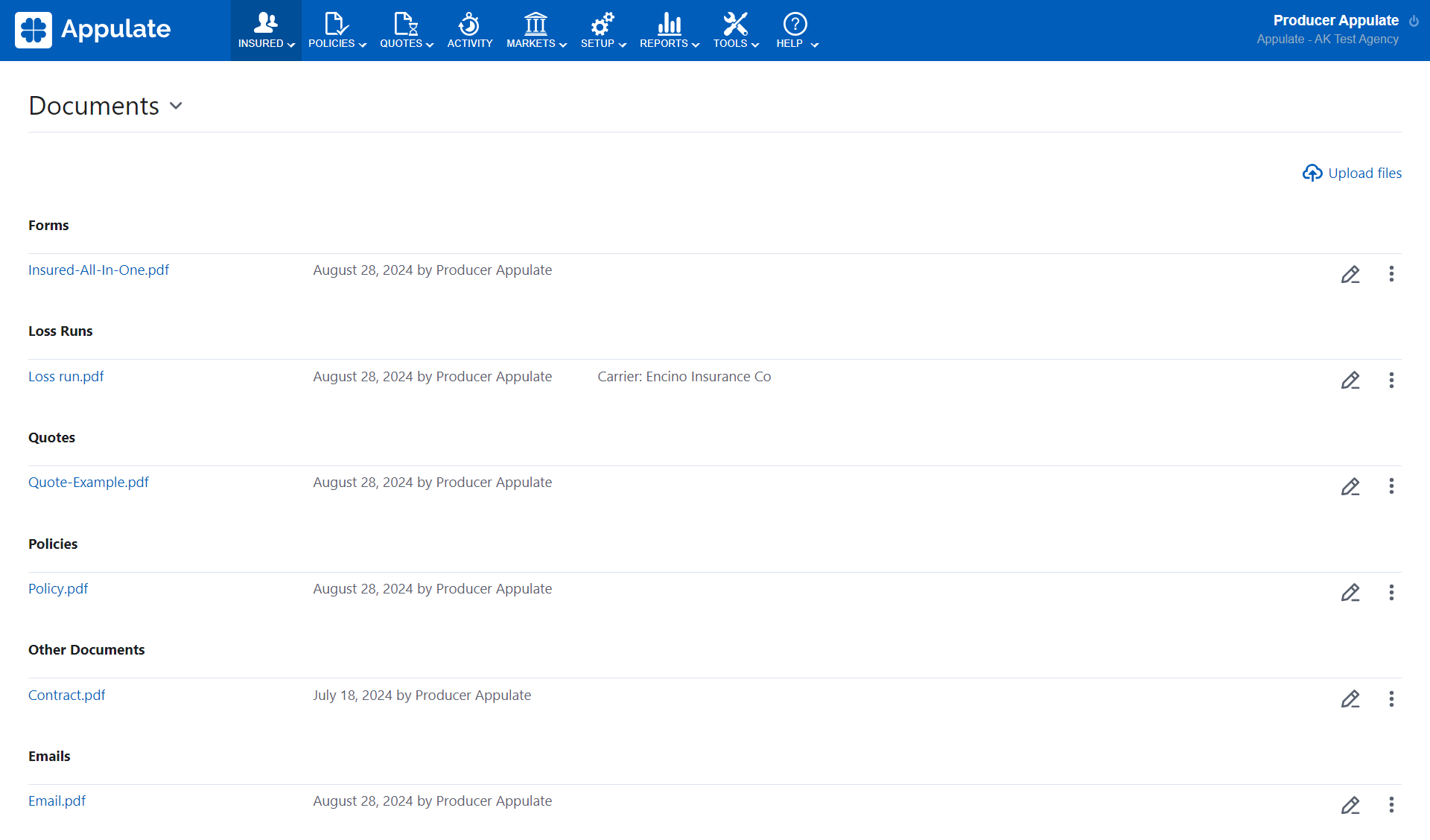The width and height of the screenshot is (1430, 840).
Task: Click the edit pencil for Loss run.pdf
Action: pos(1350,381)
